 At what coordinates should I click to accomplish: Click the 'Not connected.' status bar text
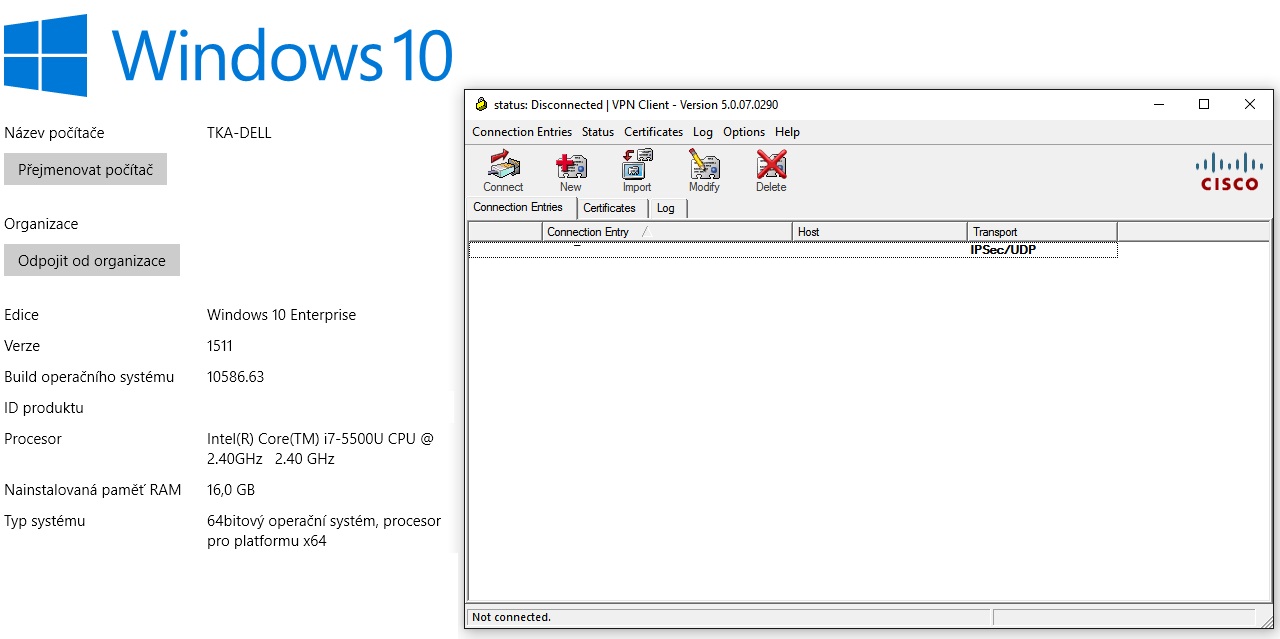tap(511, 617)
